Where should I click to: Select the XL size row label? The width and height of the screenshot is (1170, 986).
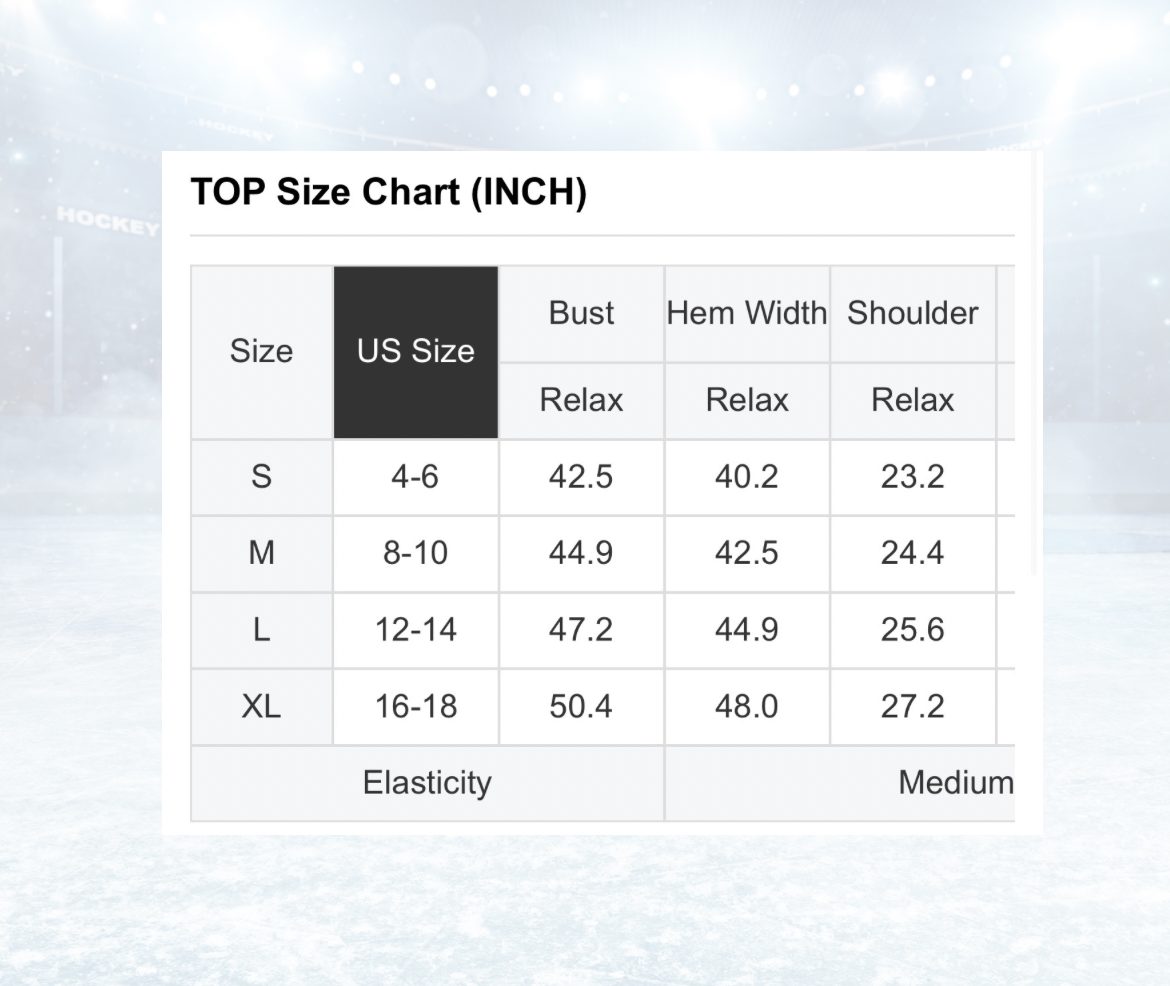point(261,707)
